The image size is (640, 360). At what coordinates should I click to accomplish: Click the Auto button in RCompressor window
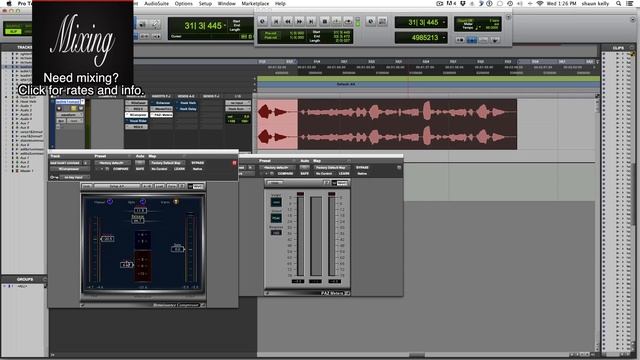140,163
